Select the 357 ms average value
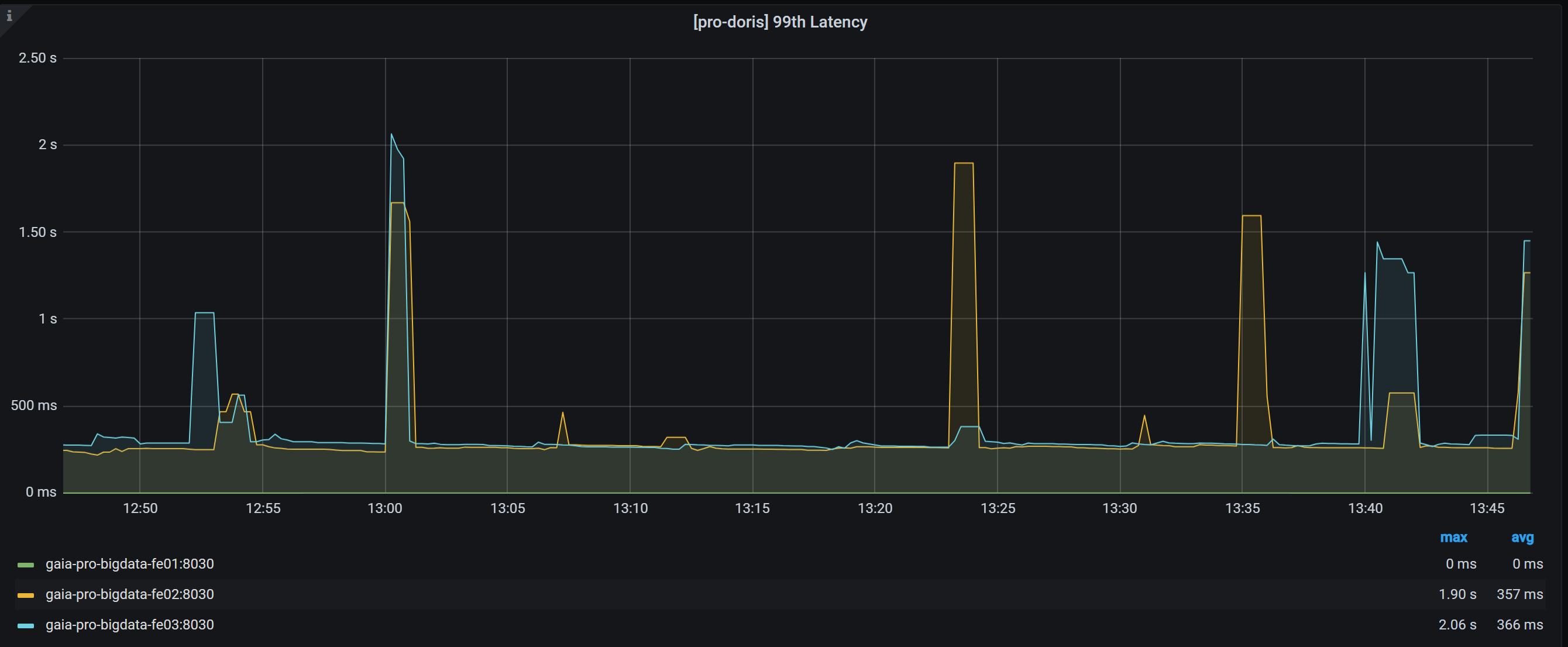Image resolution: width=1568 pixels, height=647 pixels. click(1519, 595)
